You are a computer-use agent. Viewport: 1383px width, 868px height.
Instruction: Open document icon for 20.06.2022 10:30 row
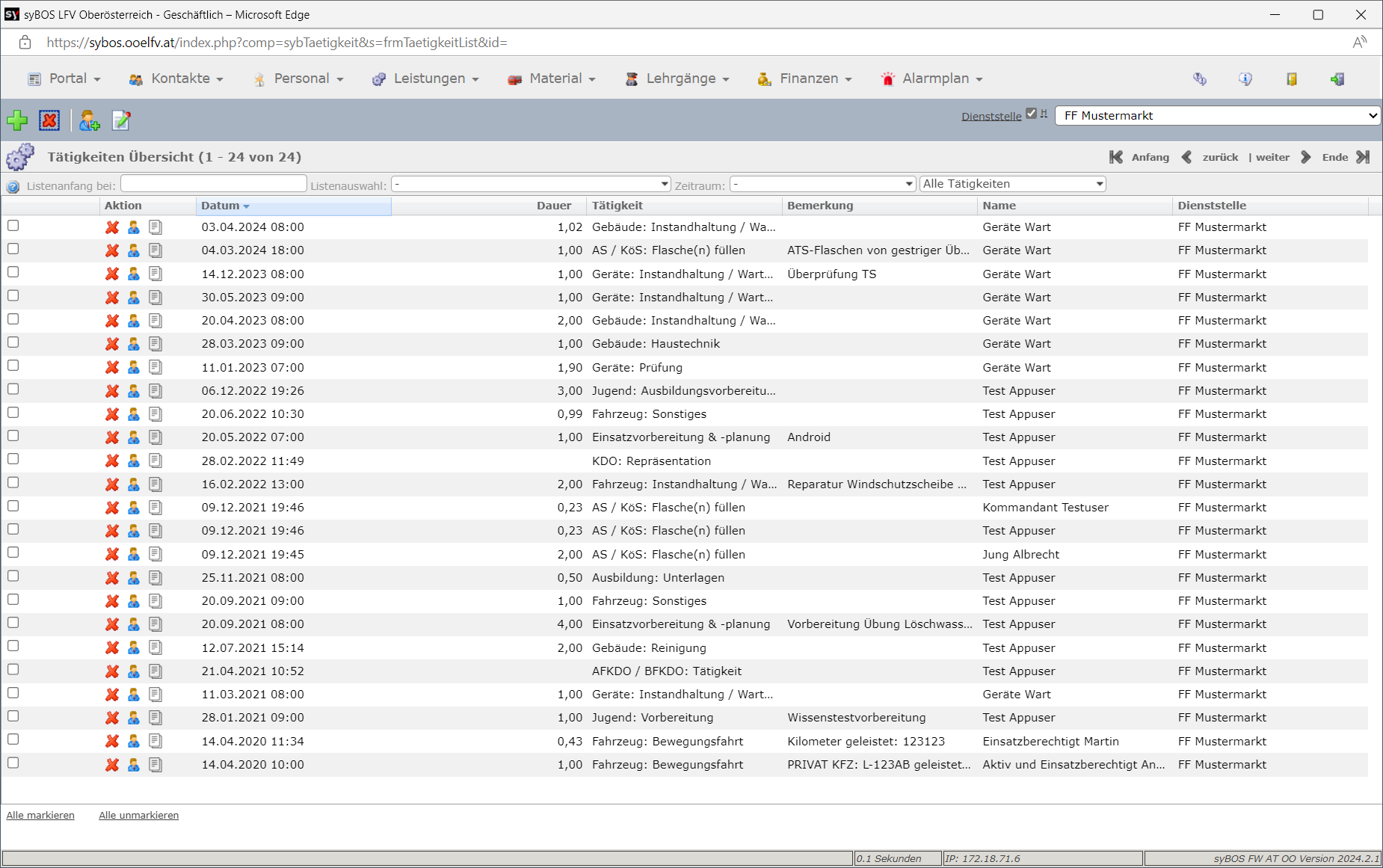(x=155, y=414)
